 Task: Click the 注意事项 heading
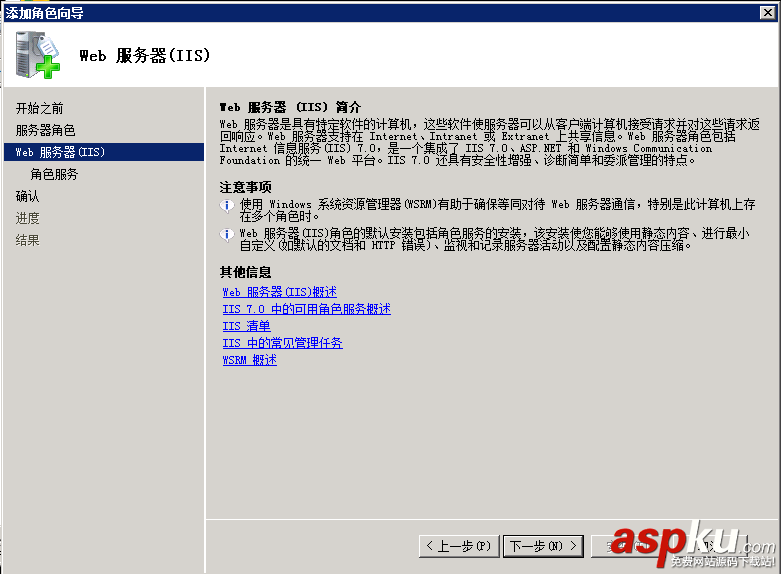click(x=245, y=187)
